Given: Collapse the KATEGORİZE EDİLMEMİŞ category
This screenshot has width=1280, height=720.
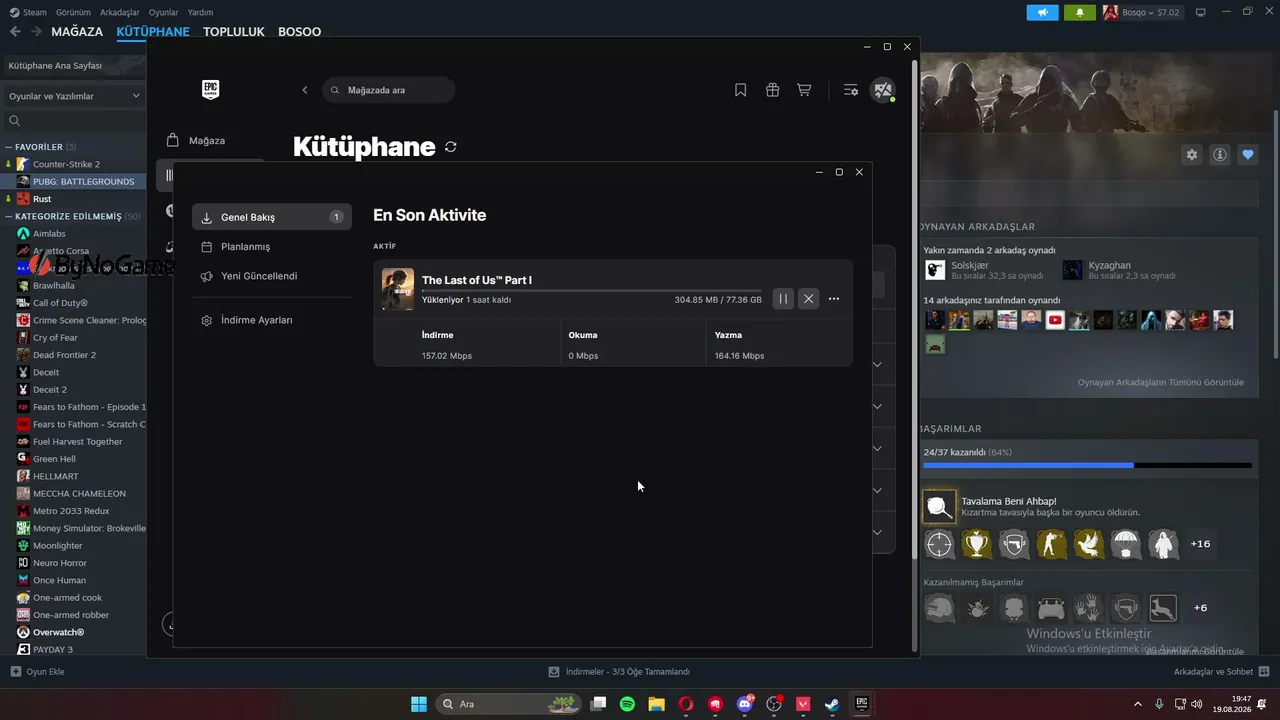Looking at the screenshot, I should tap(9, 216).
